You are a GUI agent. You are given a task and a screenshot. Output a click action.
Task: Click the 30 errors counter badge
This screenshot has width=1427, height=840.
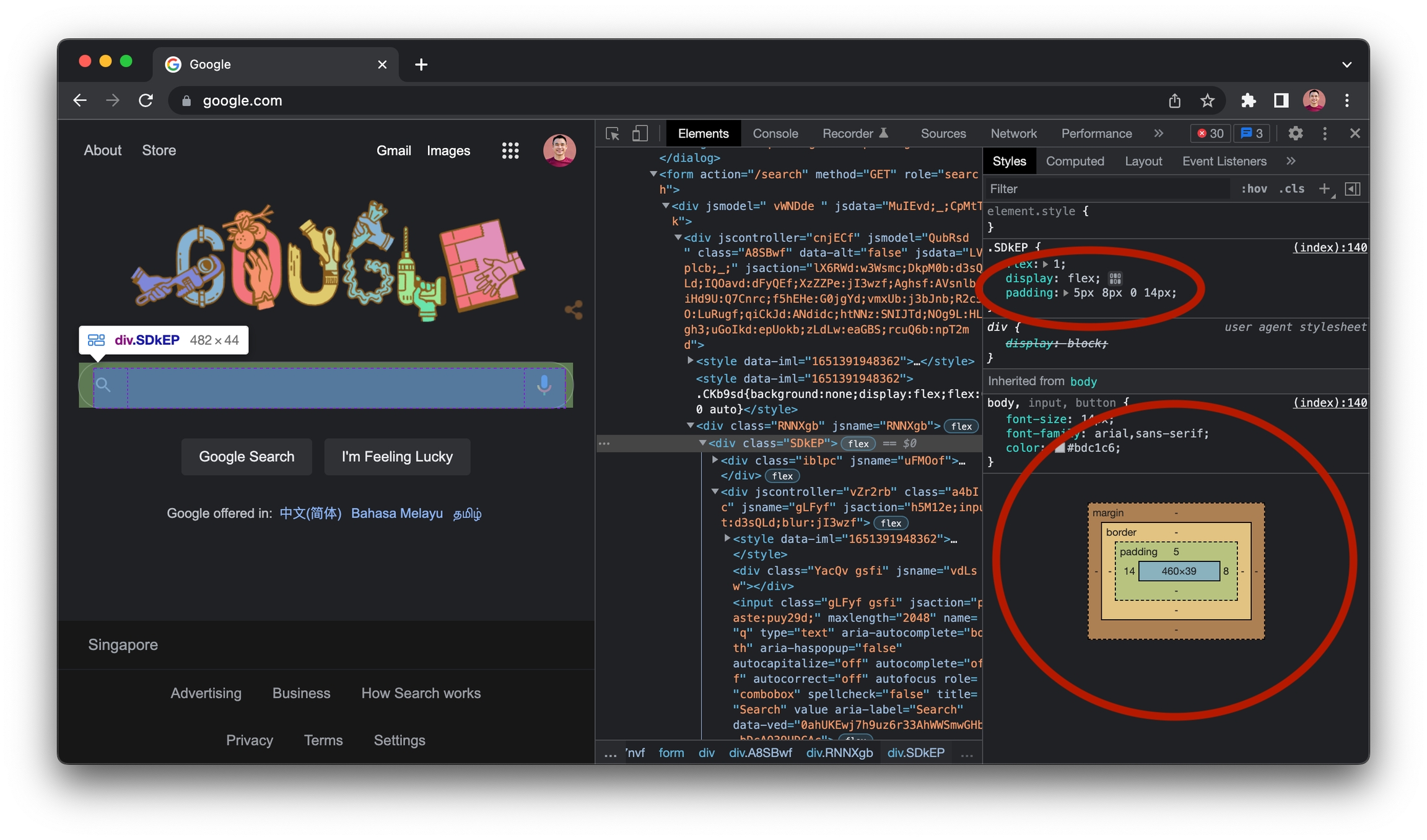pos(1210,134)
